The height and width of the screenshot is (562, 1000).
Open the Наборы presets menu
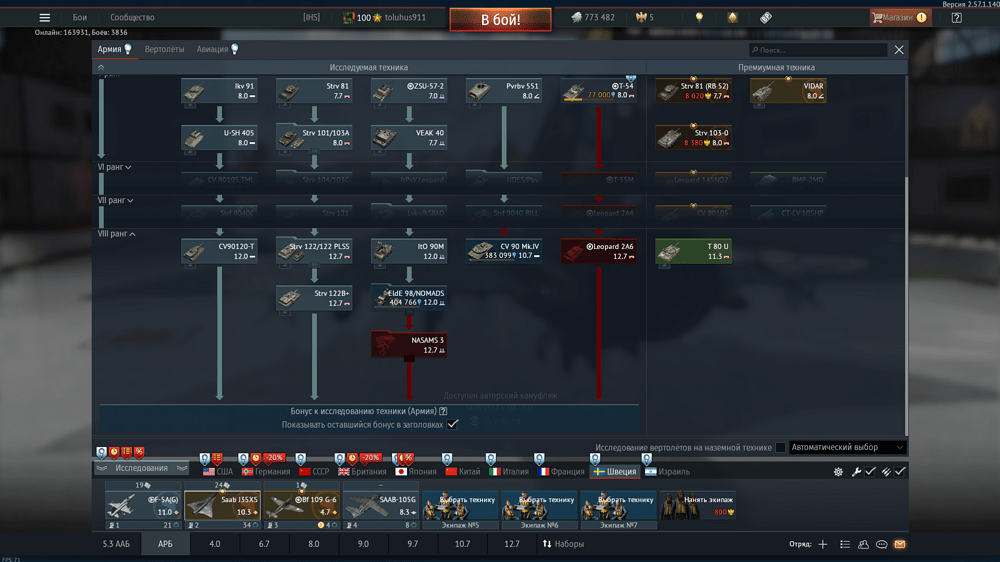click(563, 544)
